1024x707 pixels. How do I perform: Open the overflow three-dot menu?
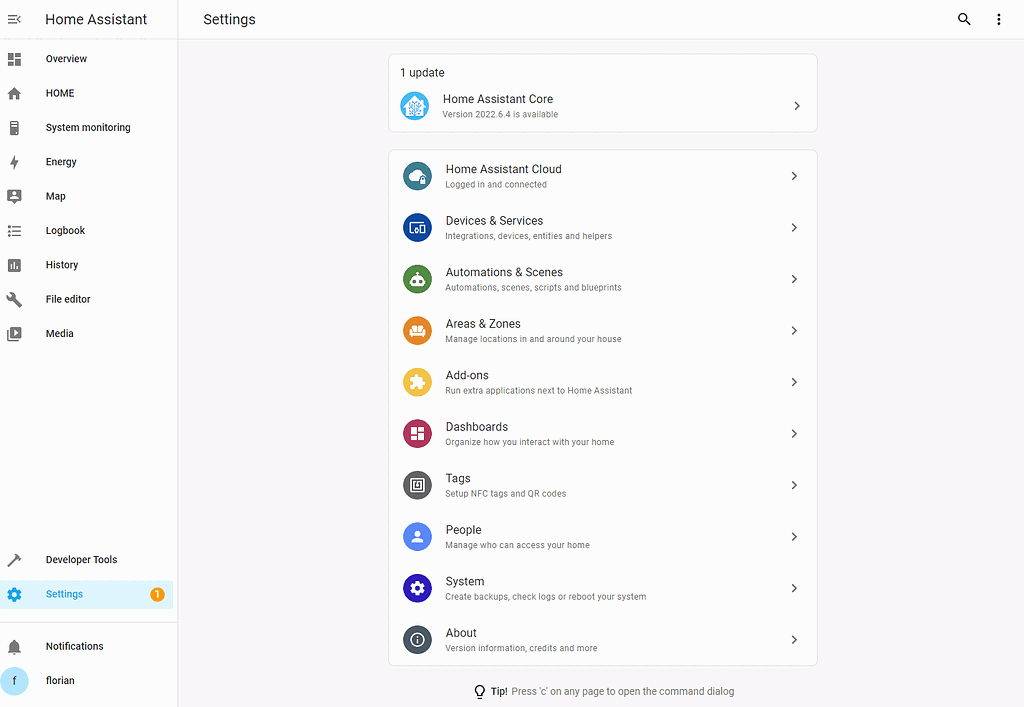(999, 19)
